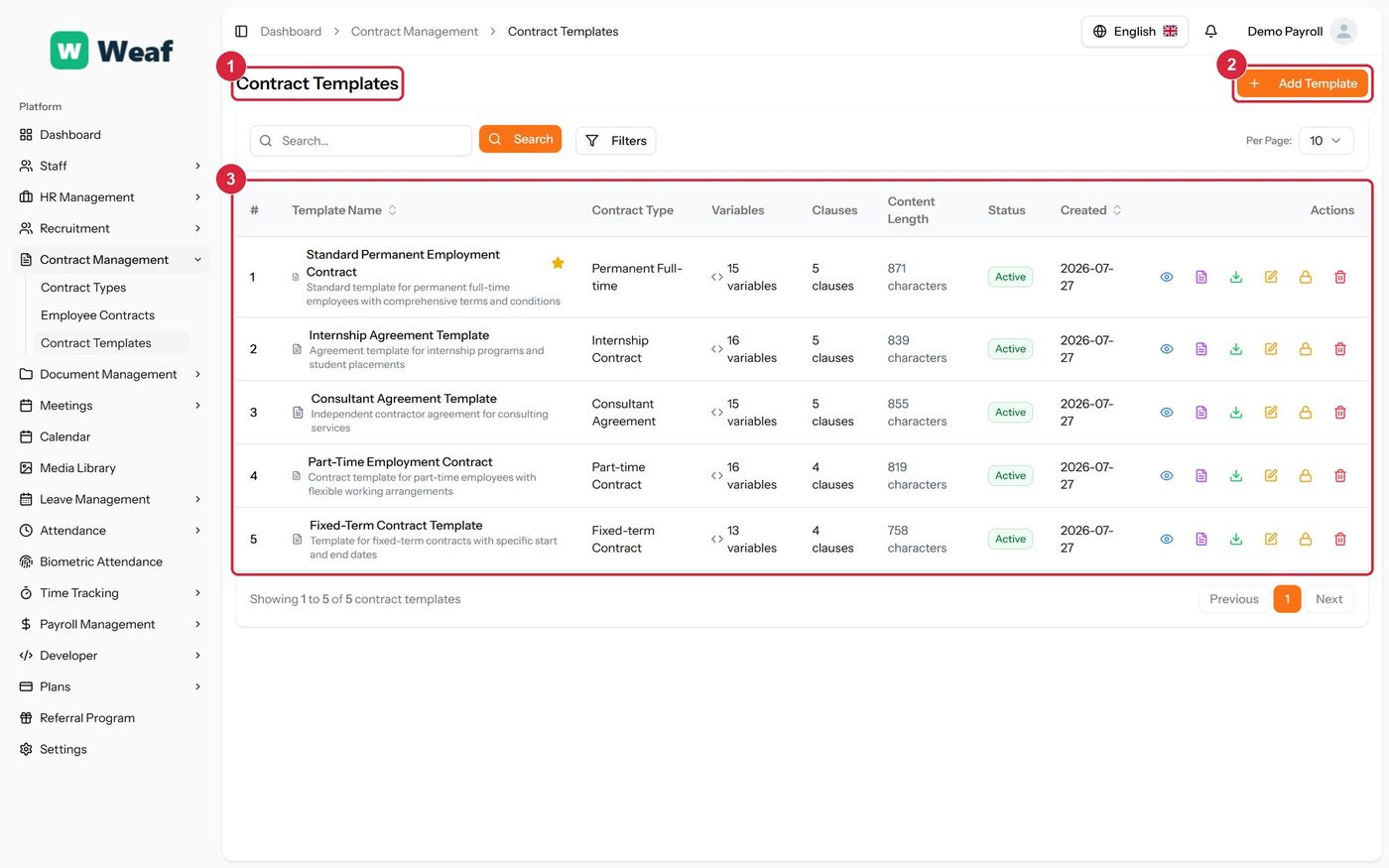
Task: Expand the Recruitment sidebar section
Action: point(111,228)
